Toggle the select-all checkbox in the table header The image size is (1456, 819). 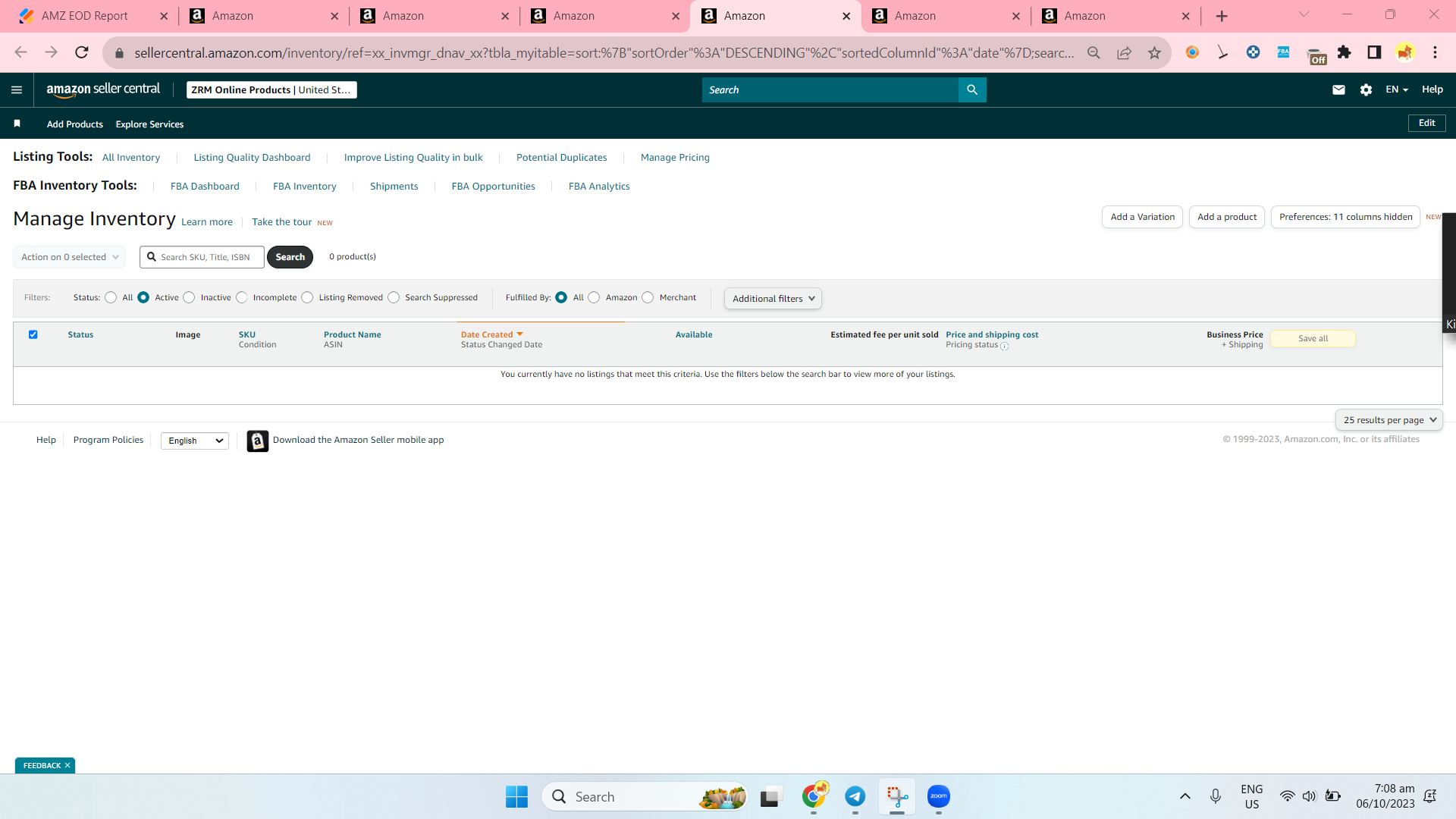click(x=33, y=334)
